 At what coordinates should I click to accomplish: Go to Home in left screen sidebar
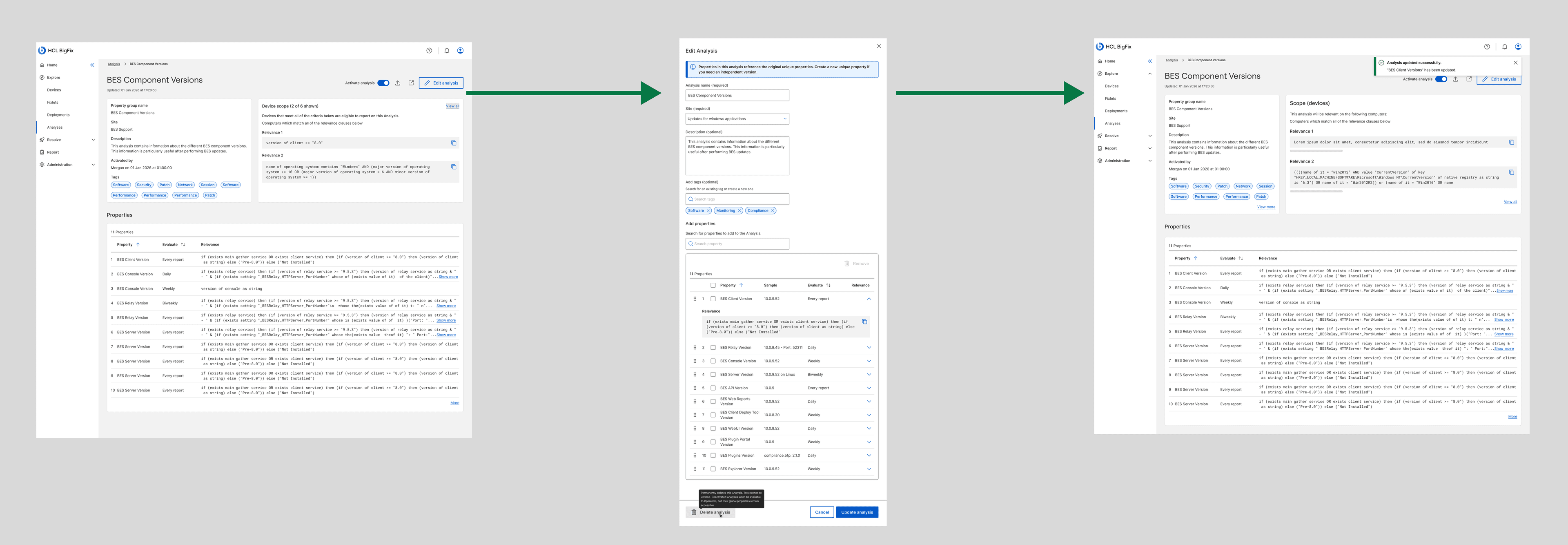click(52, 65)
